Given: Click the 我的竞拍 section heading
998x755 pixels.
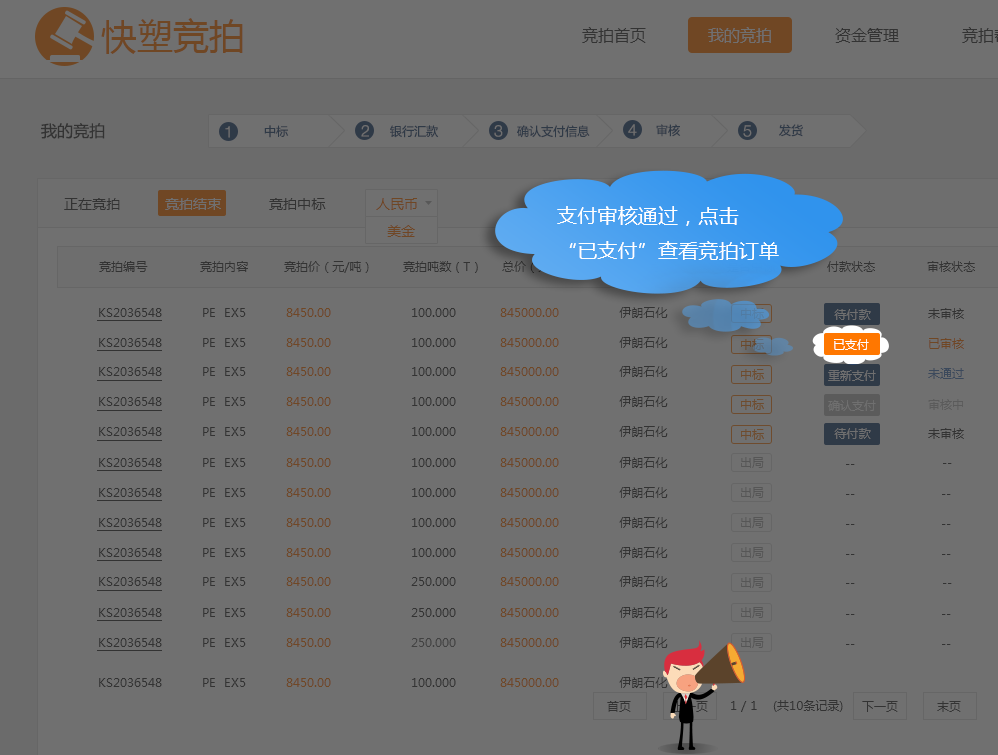Looking at the screenshot, I should (x=73, y=131).
